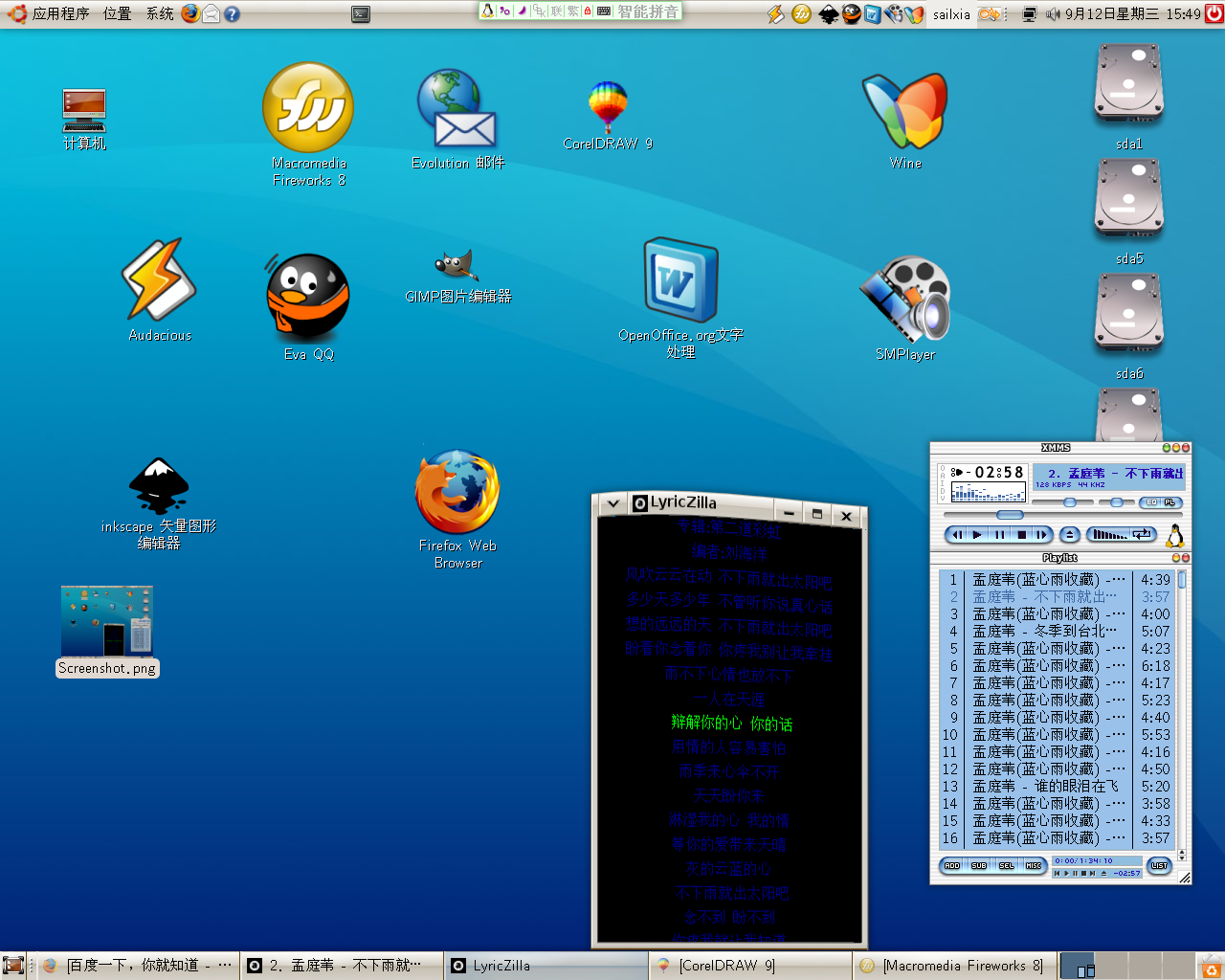Select playlist track 13 谁的眼泪在飞

click(x=1058, y=787)
